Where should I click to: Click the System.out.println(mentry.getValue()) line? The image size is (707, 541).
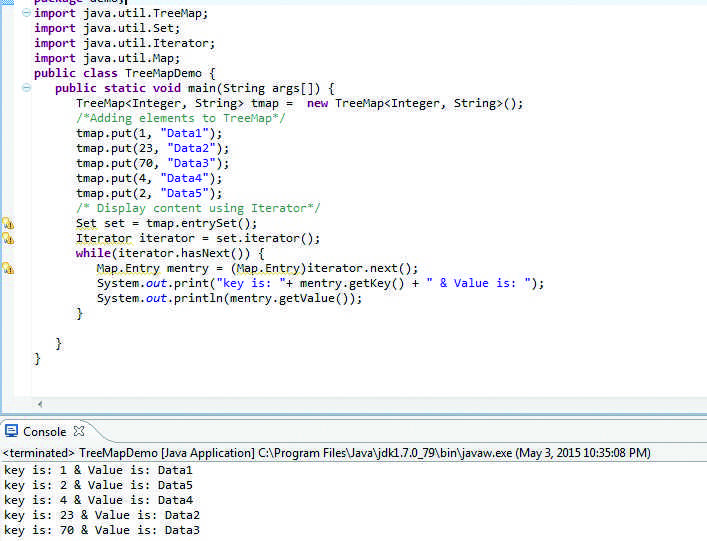pos(229,298)
